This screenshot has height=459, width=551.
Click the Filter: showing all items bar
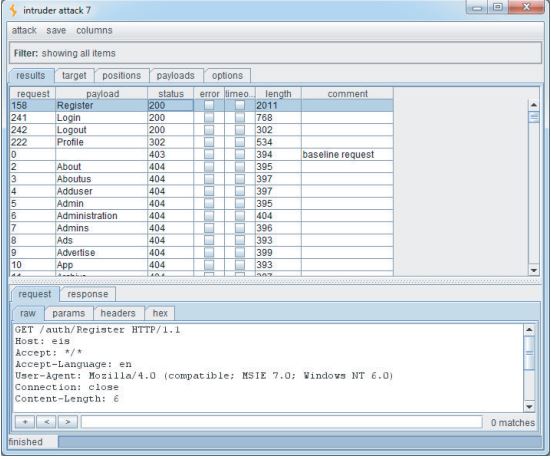coord(275,53)
